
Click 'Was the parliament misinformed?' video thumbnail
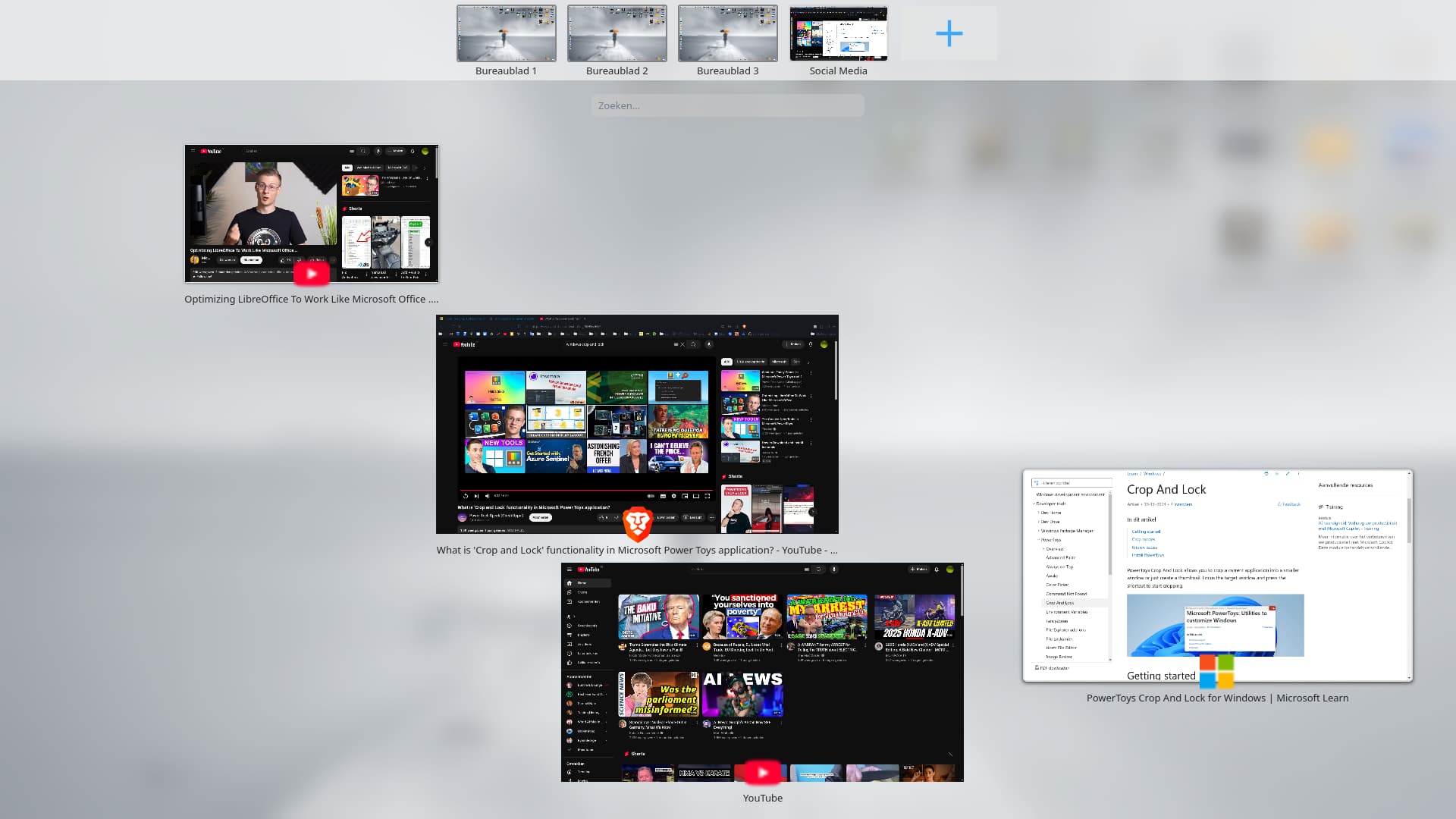pos(658,694)
